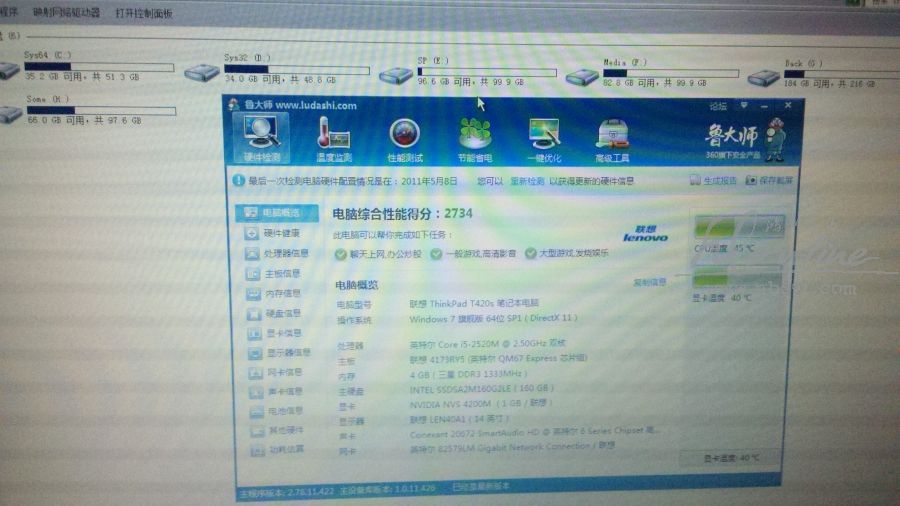Click the 82579LM Gigabit Network Connection text
This screenshot has width=900, height=506.
pyautogui.click(x=512, y=447)
